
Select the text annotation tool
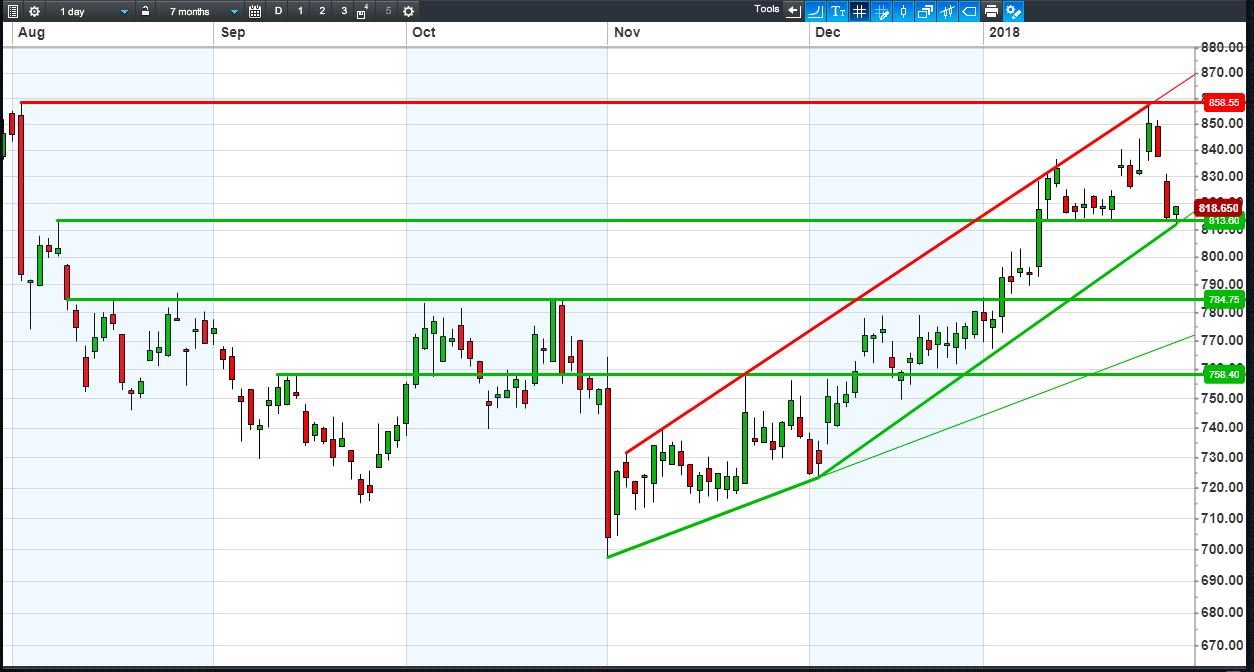pos(837,11)
